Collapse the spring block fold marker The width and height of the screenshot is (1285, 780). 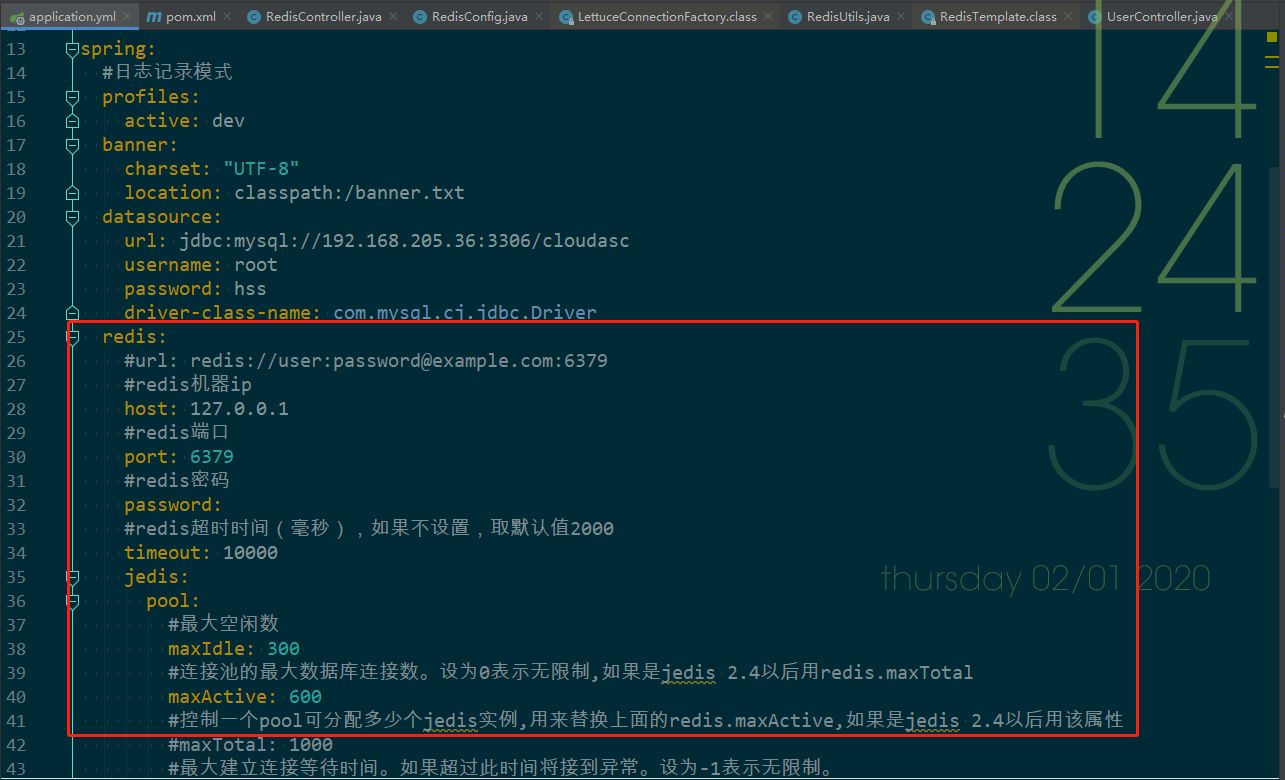(x=72, y=49)
